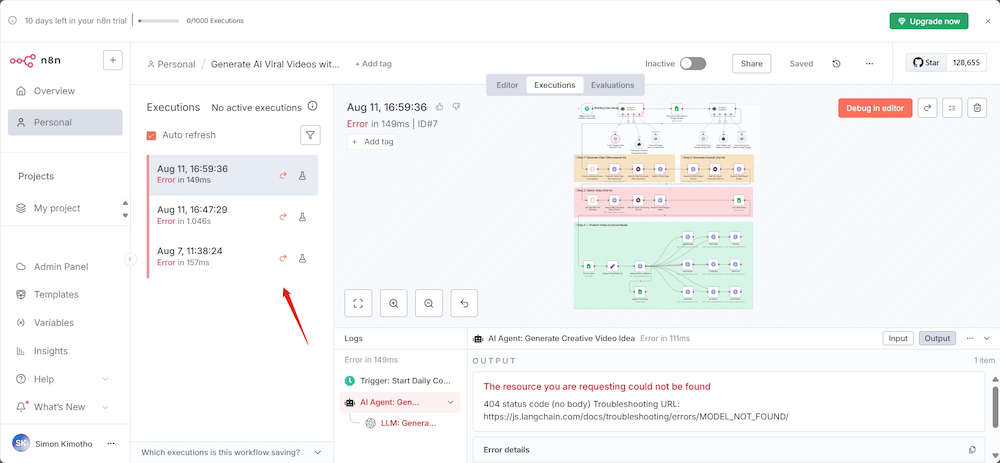Click the Personal breadcrumb link
This screenshot has width=1000, height=463.
tap(171, 64)
